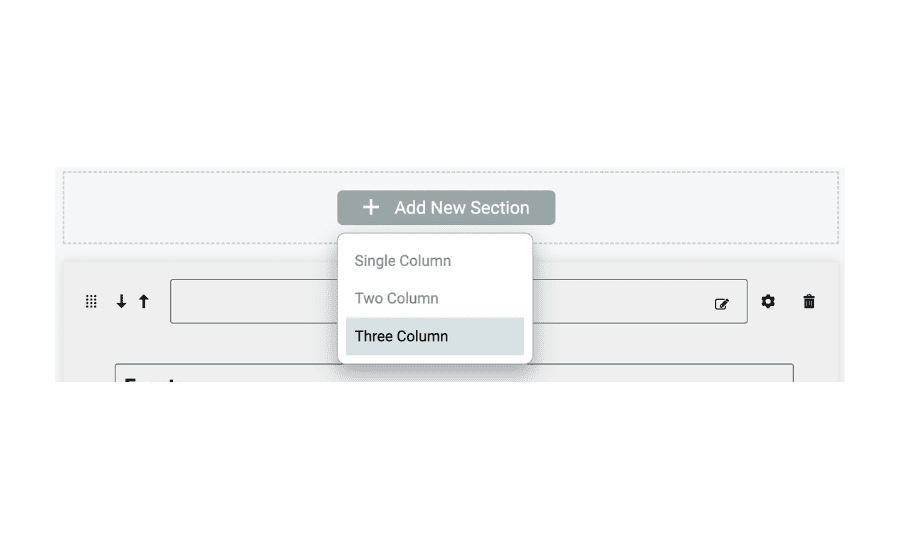Click the plus icon on Add New Section
This screenshot has width=900, height=550.
click(371, 207)
